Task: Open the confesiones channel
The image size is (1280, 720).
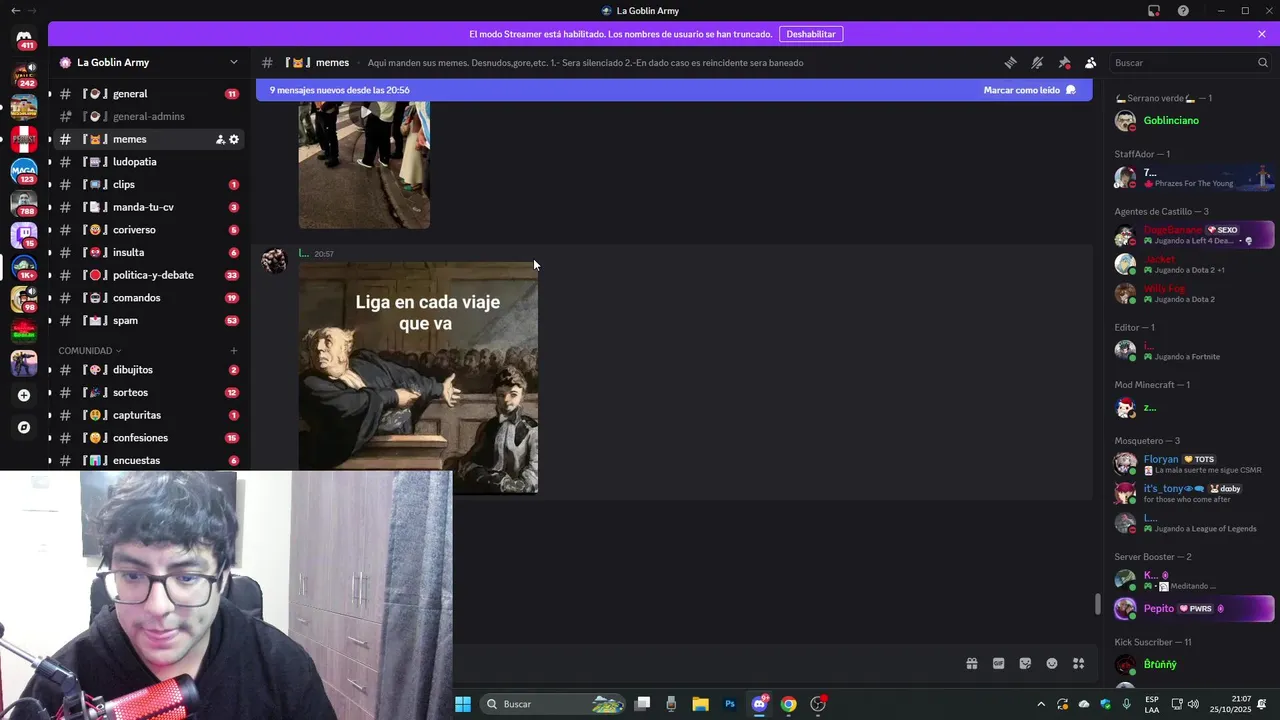Action: [148, 438]
